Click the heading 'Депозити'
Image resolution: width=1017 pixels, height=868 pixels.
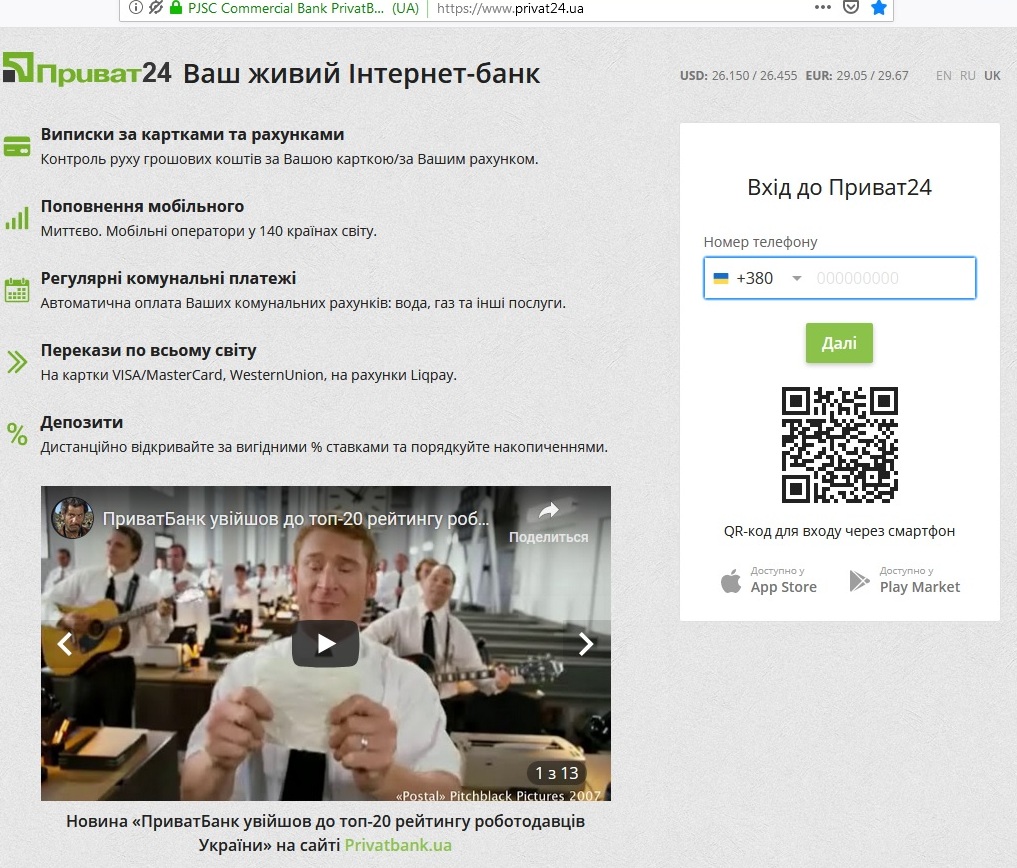coord(82,422)
